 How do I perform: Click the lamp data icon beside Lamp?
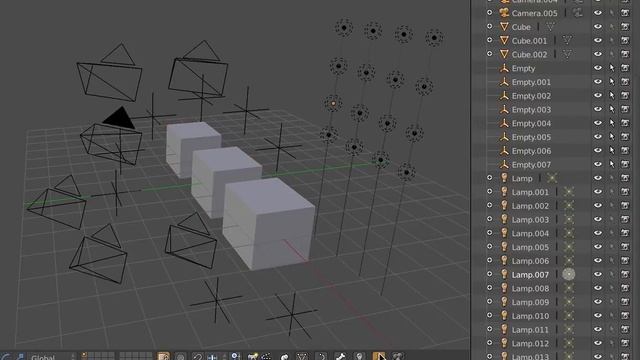[x=552, y=178]
